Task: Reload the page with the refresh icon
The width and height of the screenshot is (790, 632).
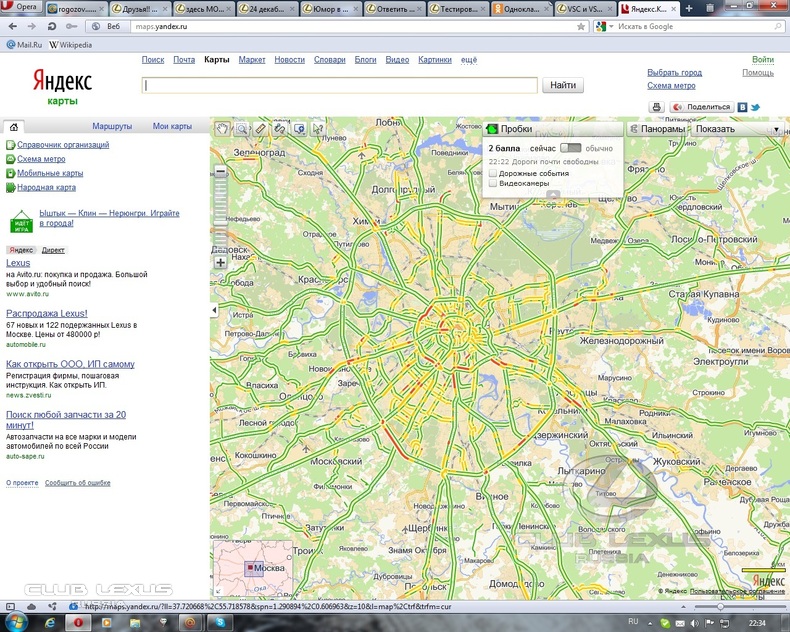Action: point(51,26)
